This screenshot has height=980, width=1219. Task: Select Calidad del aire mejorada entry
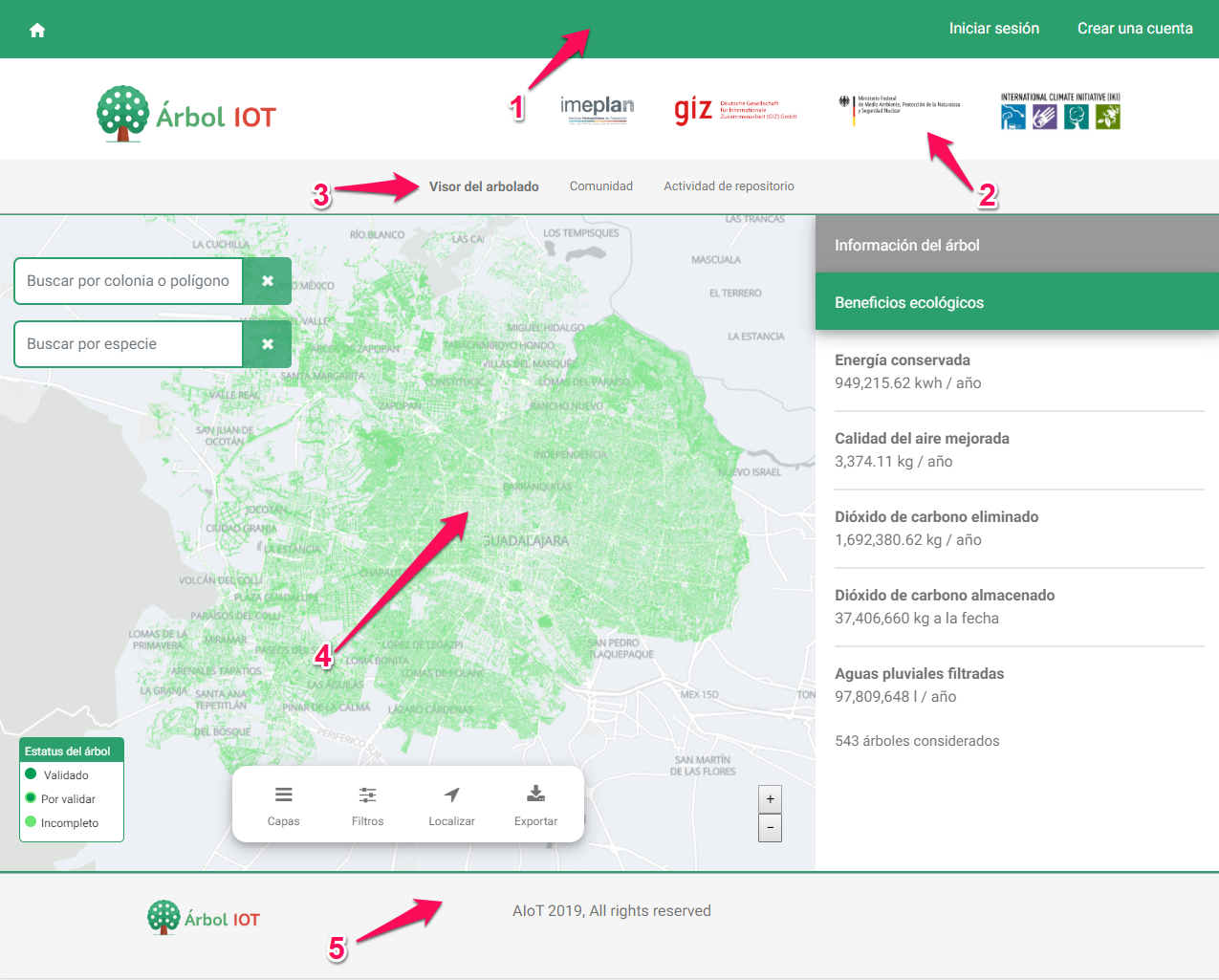[1019, 450]
